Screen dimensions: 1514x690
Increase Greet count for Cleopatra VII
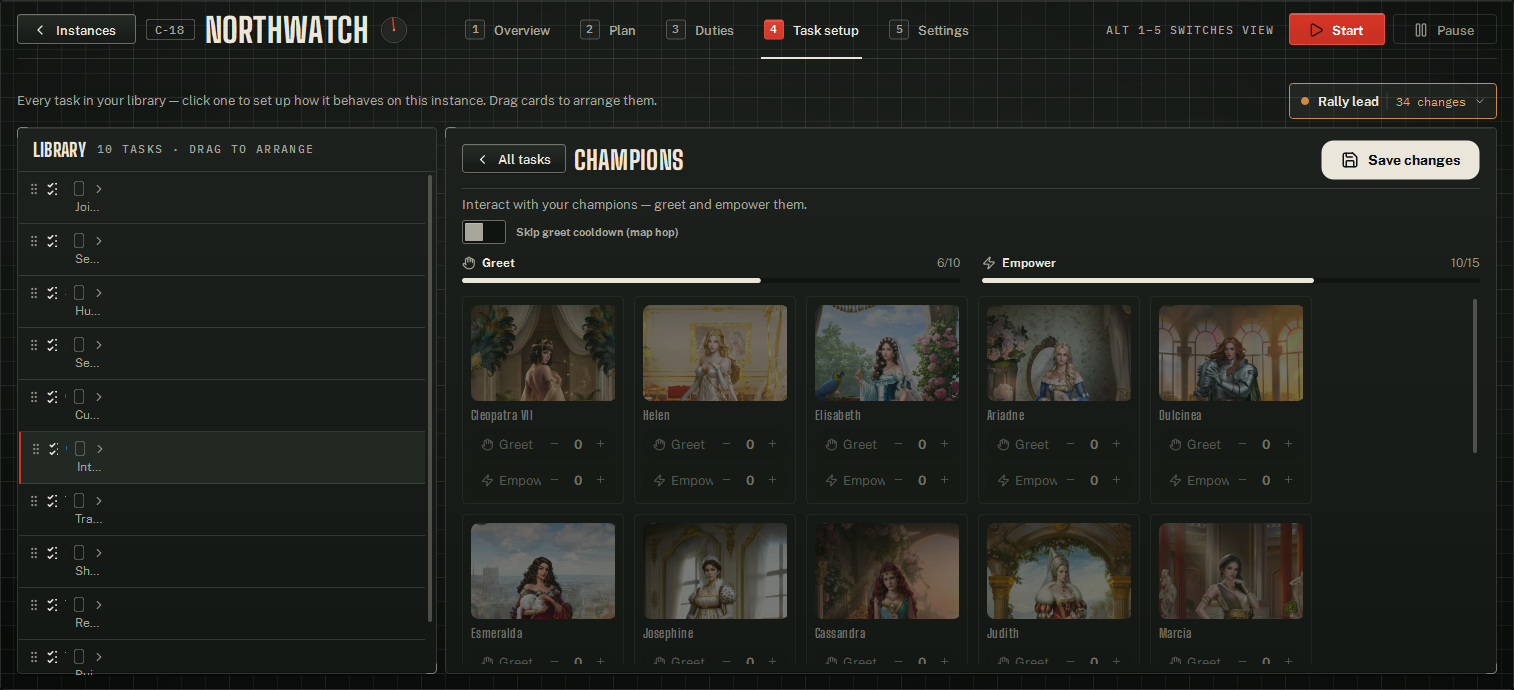pyautogui.click(x=601, y=444)
